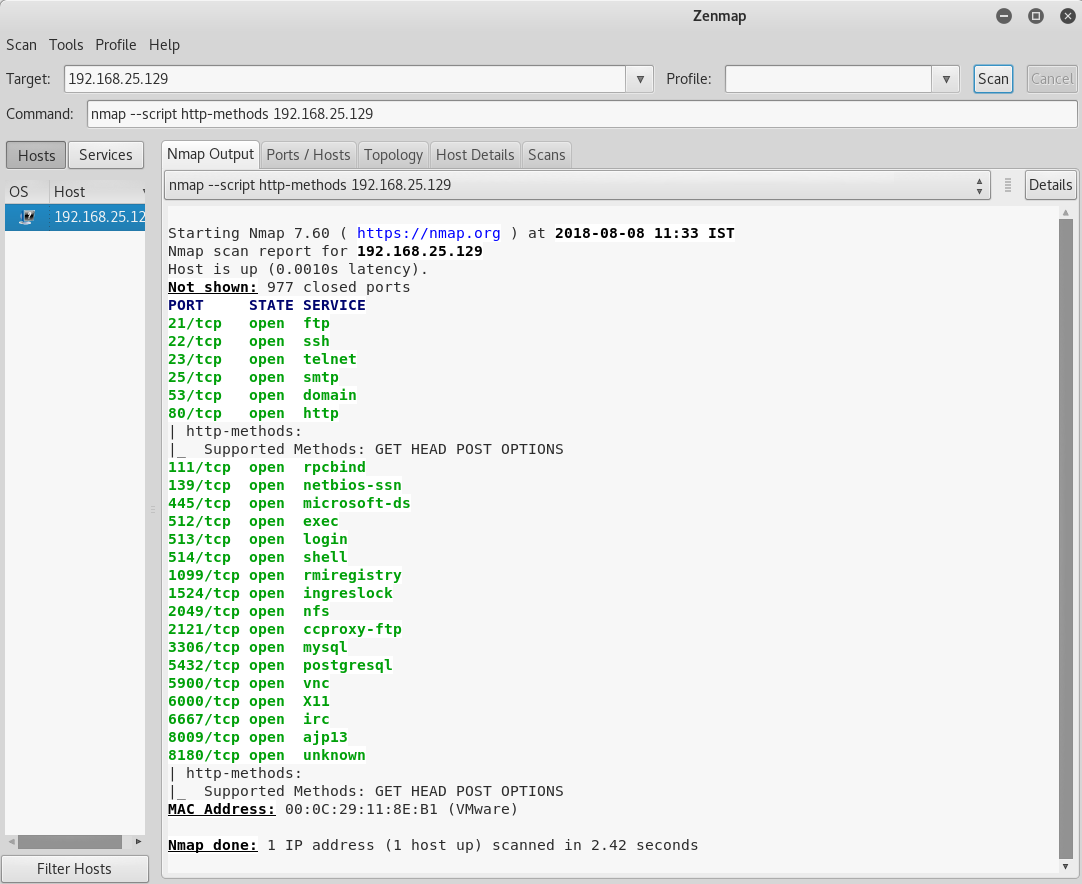1082x884 pixels.
Task: Click the 23/tcp open telnet line
Action: click(x=262, y=360)
